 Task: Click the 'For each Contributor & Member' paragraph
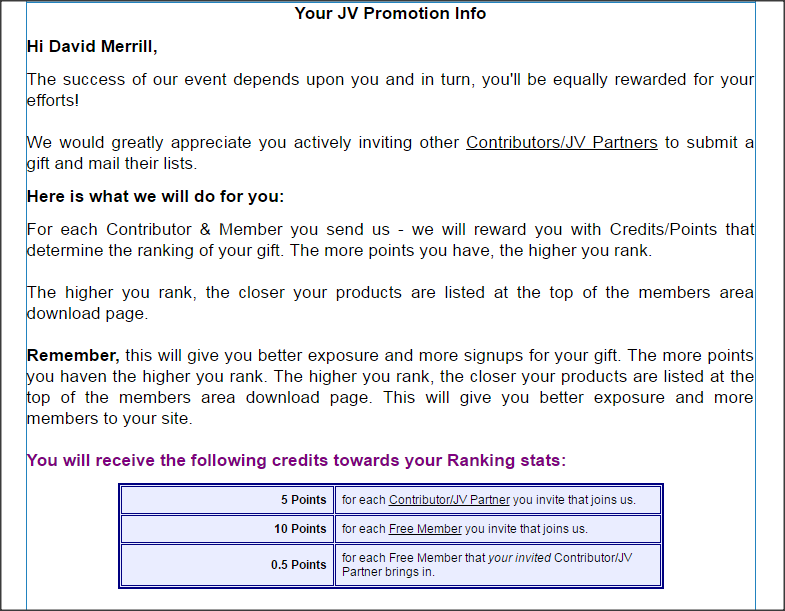coord(390,240)
